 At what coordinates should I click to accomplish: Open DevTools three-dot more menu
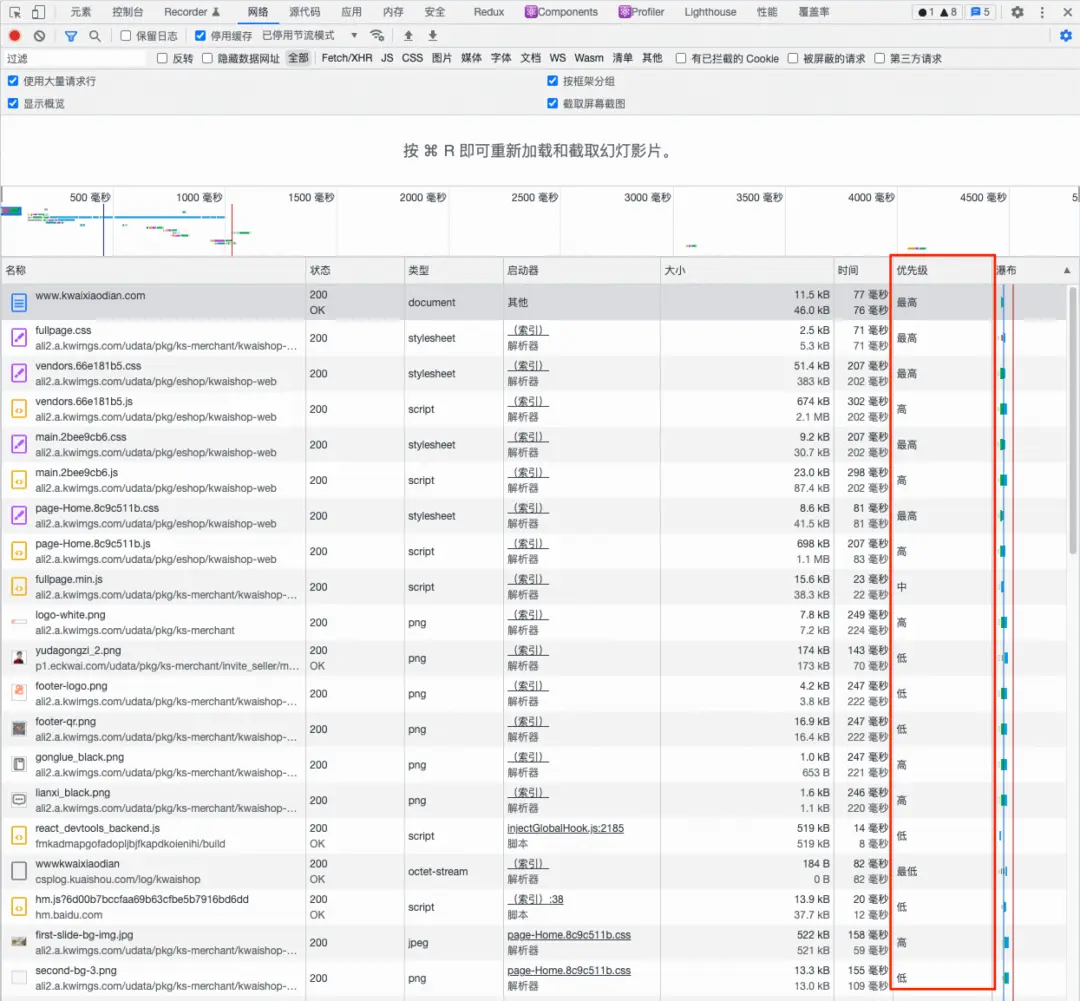pyautogui.click(x=1042, y=12)
